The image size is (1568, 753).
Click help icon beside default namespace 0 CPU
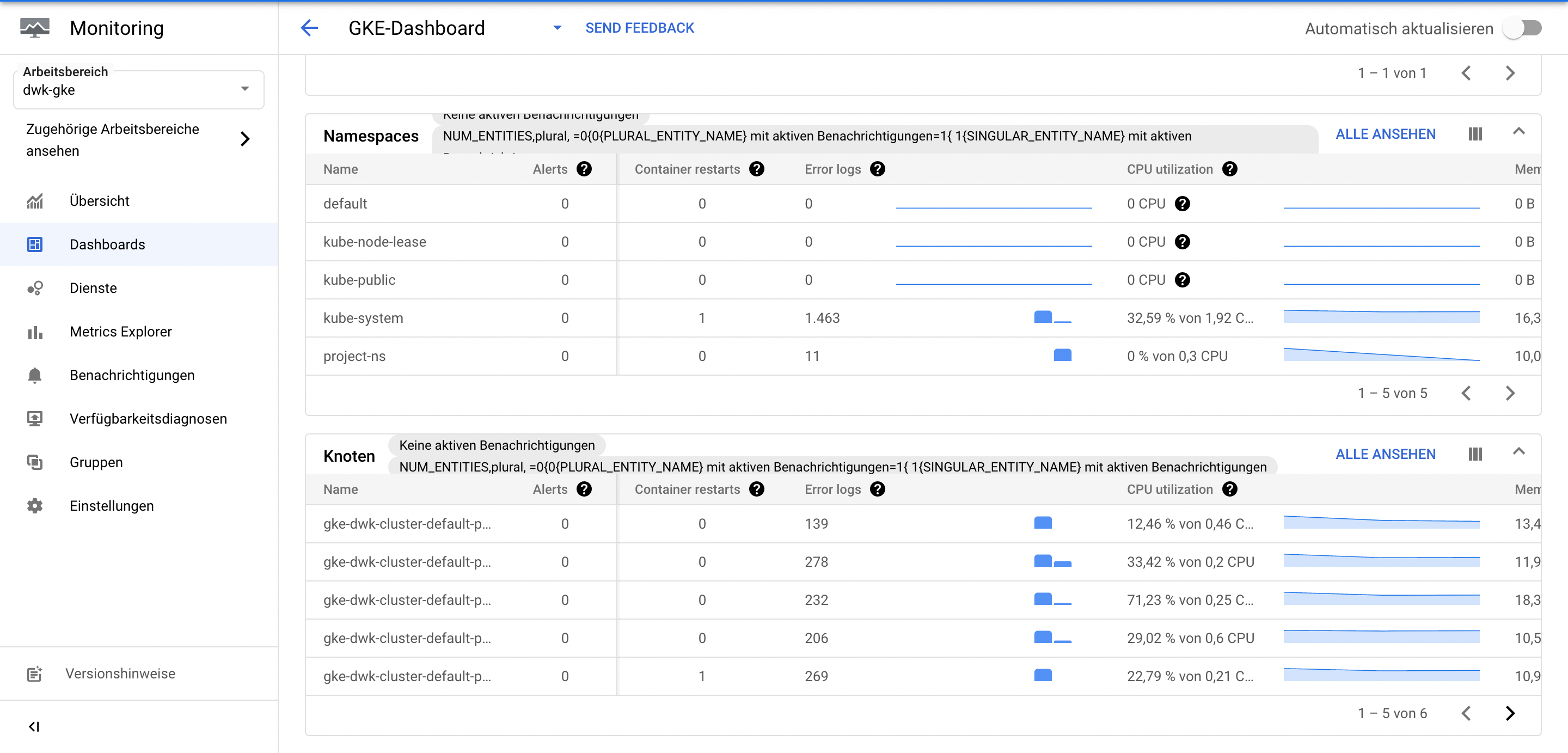coord(1182,204)
